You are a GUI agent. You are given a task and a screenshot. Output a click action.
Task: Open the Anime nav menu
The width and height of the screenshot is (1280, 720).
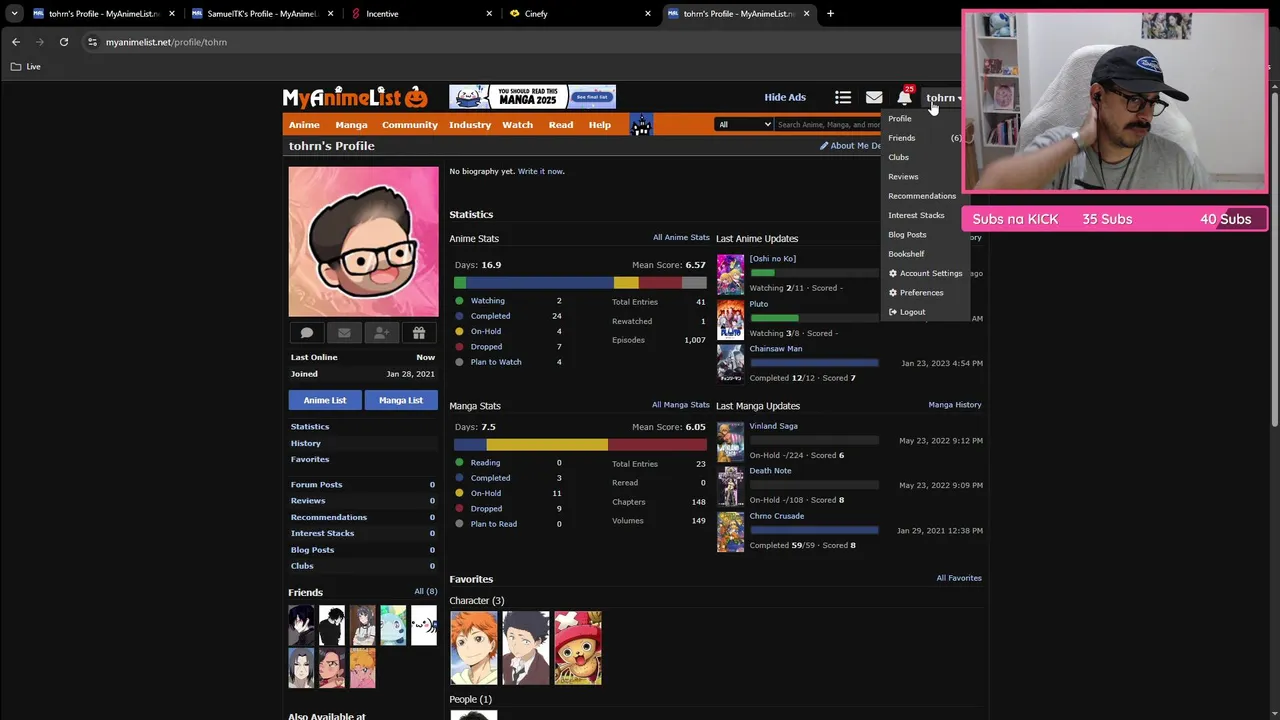304,125
